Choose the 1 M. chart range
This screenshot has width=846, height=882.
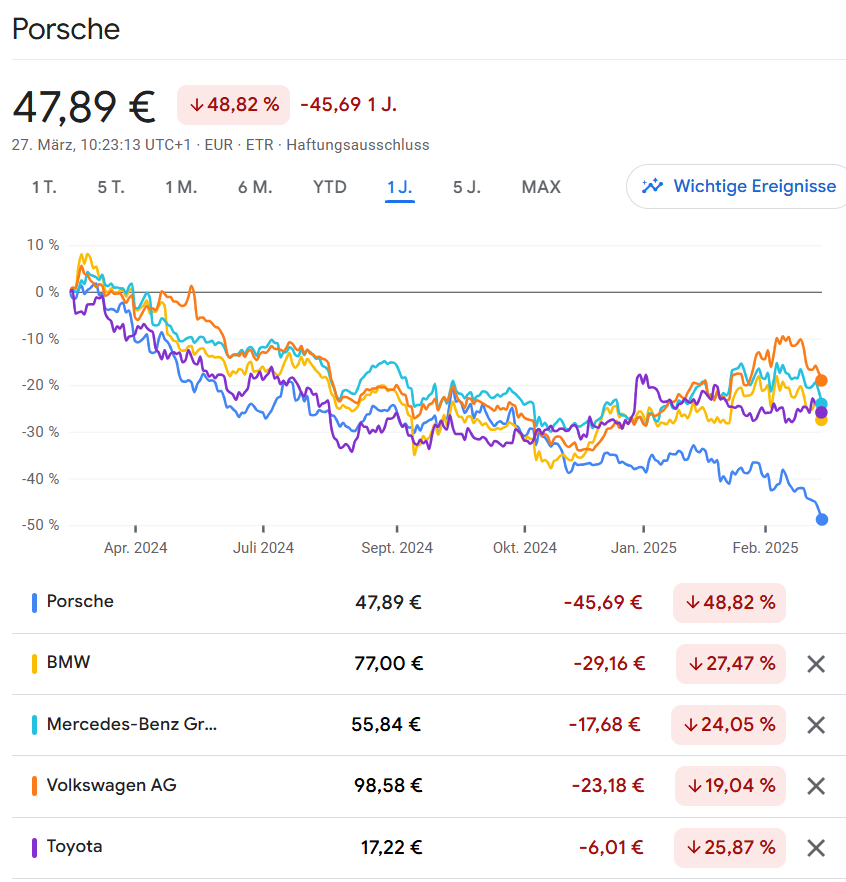coord(181,187)
